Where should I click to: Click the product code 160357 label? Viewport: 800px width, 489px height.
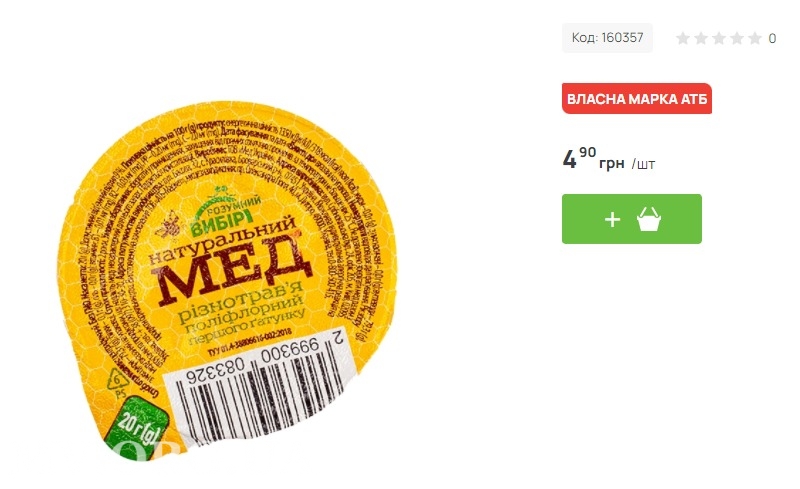607,38
